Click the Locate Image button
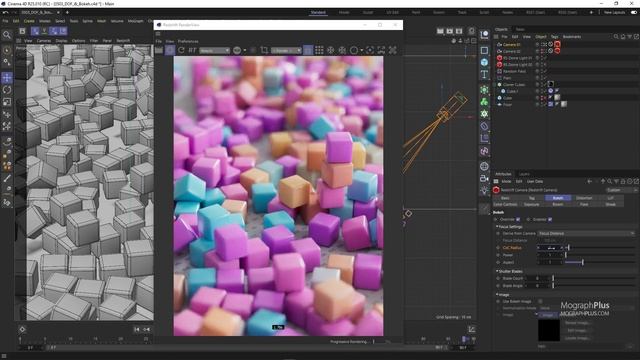This screenshot has height=360, width=640. click(577, 338)
